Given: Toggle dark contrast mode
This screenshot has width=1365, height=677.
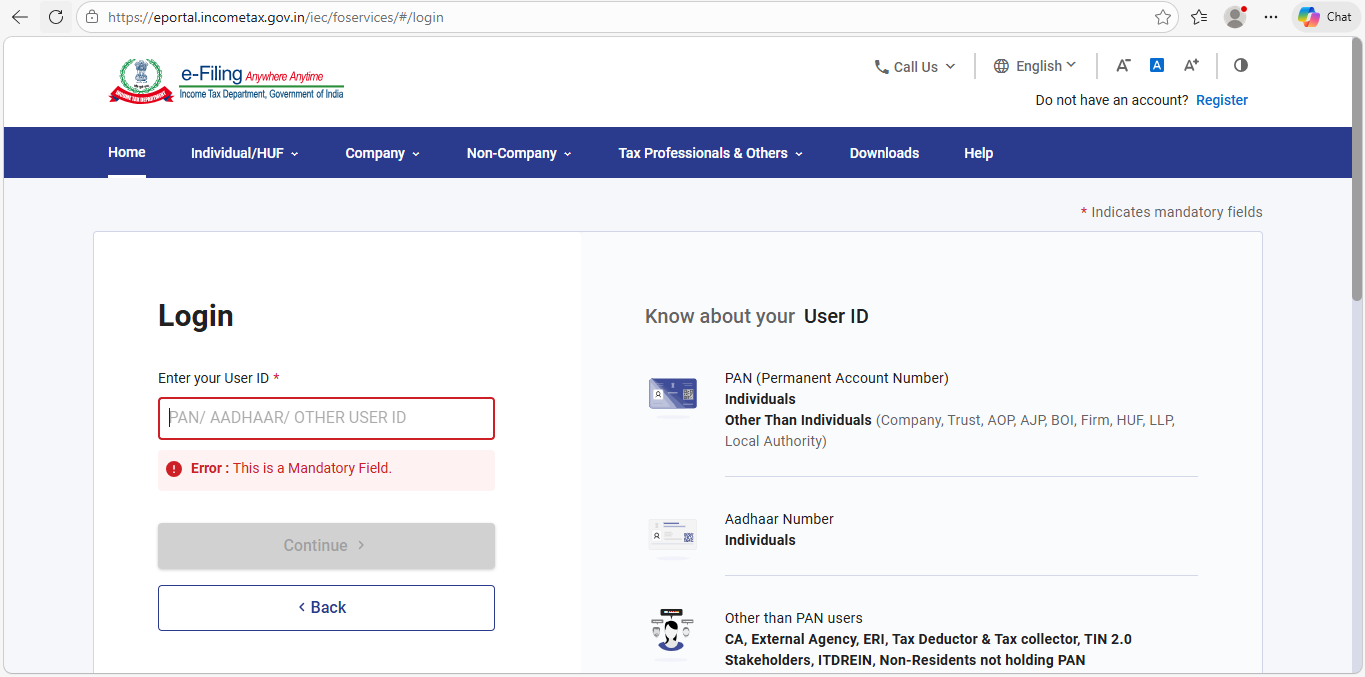Looking at the screenshot, I should [x=1240, y=64].
